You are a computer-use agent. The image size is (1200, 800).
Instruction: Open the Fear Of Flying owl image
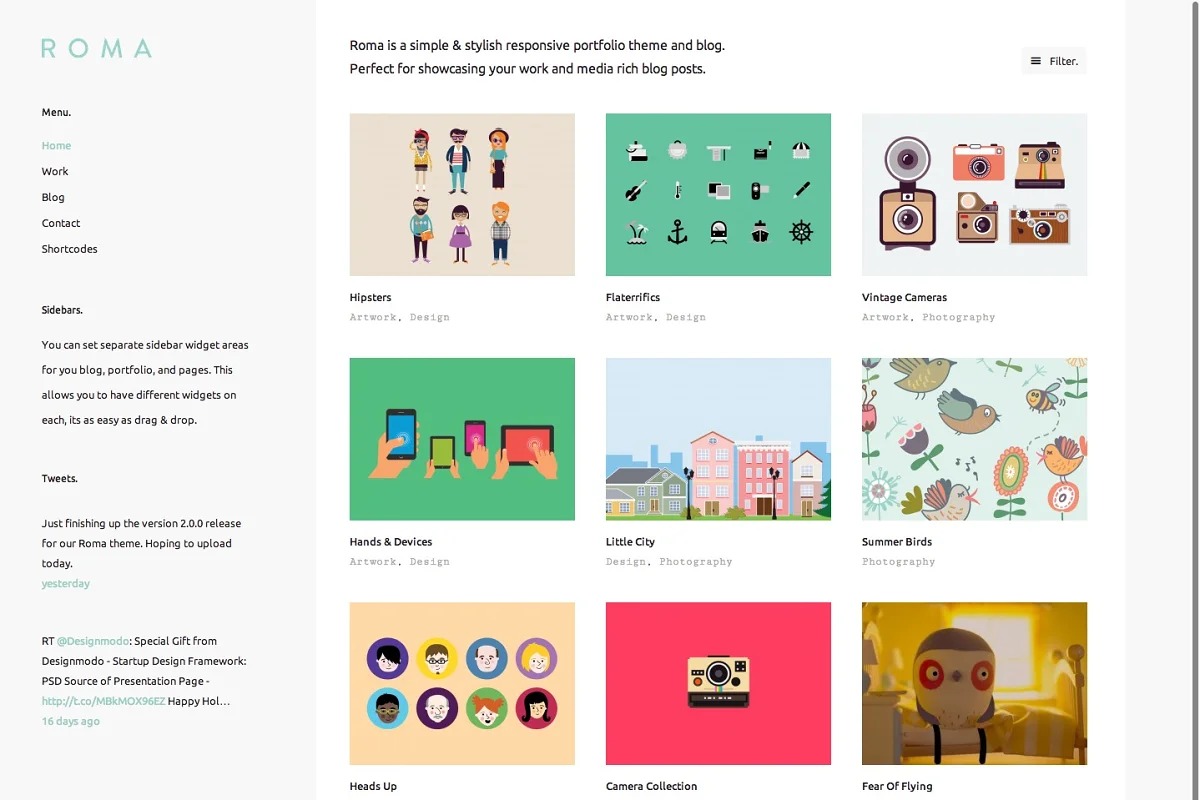pyautogui.click(x=974, y=683)
